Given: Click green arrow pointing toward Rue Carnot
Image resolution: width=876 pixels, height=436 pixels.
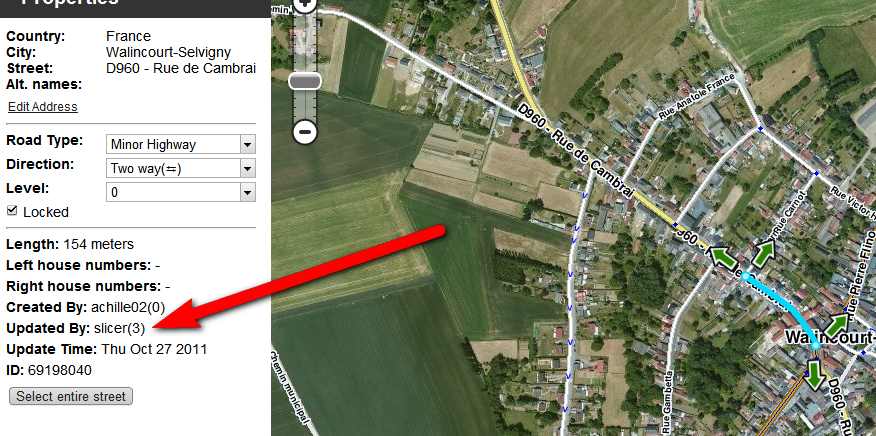Looking at the screenshot, I should click(x=764, y=254).
